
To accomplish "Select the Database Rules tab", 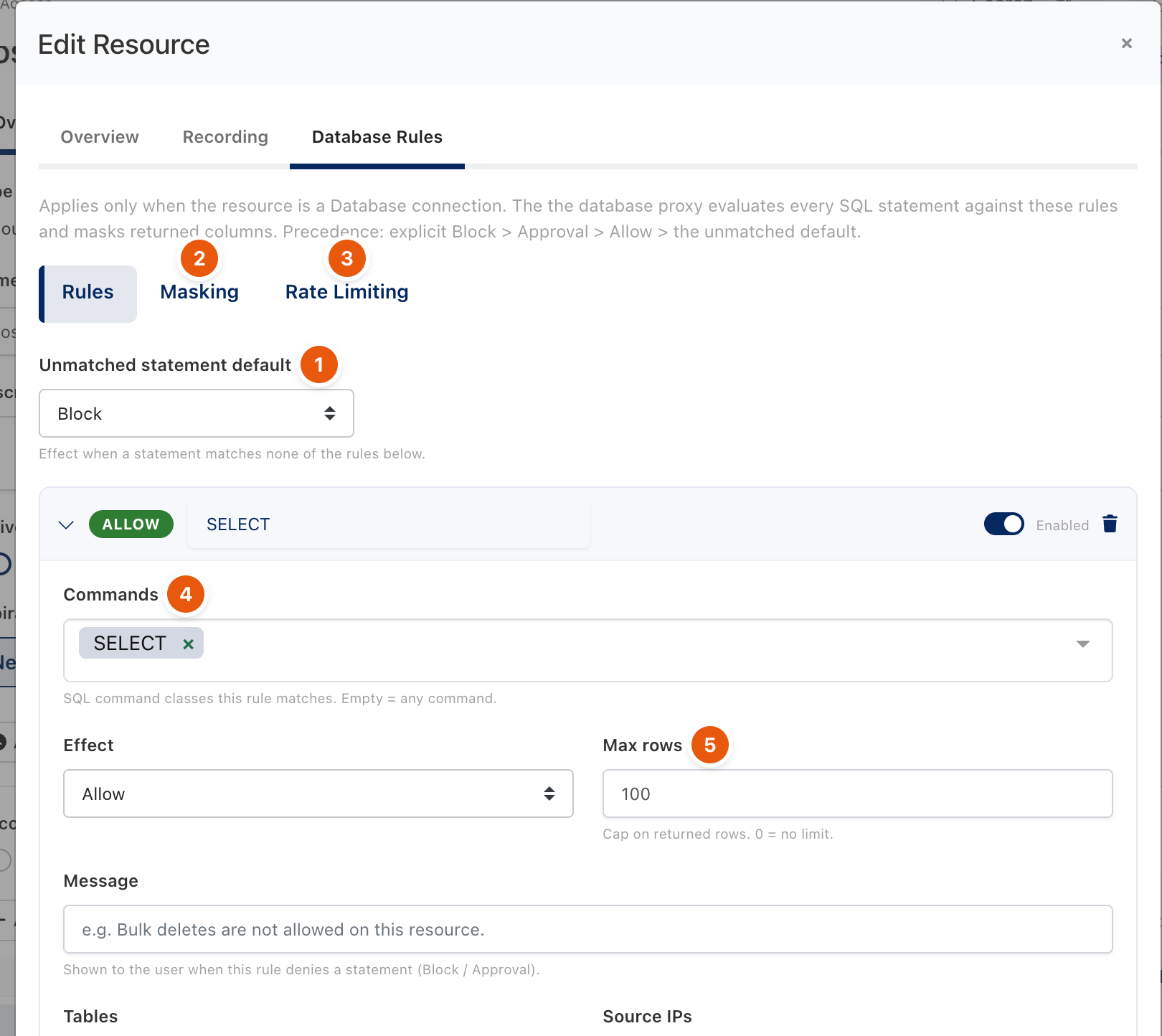I will [377, 137].
